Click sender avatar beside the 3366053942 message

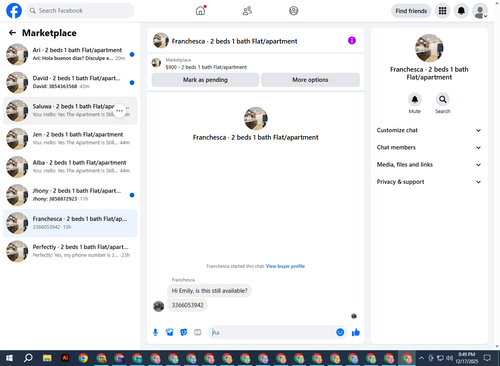(159, 306)
